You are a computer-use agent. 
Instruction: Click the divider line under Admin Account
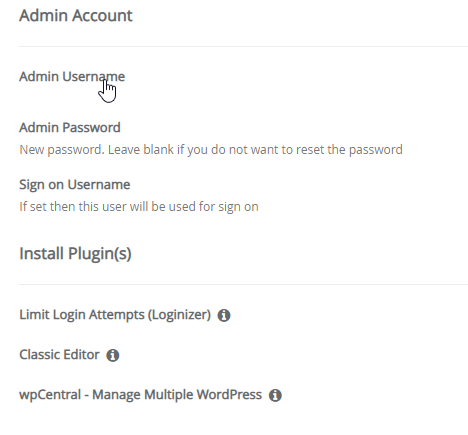(243, 46)
